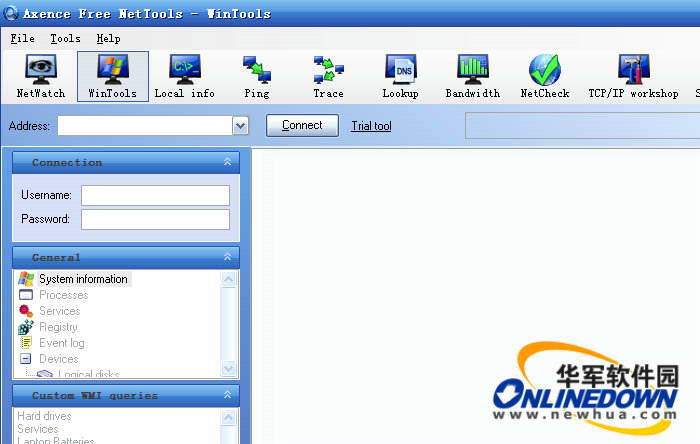Open the DNS Lookup tool

(x=400, y=76)
